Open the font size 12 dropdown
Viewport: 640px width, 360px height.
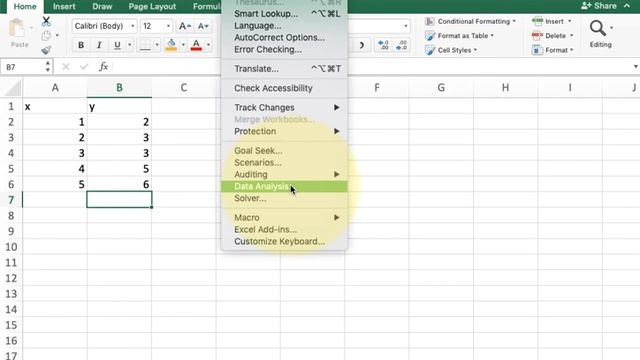(x=168, y=26)
